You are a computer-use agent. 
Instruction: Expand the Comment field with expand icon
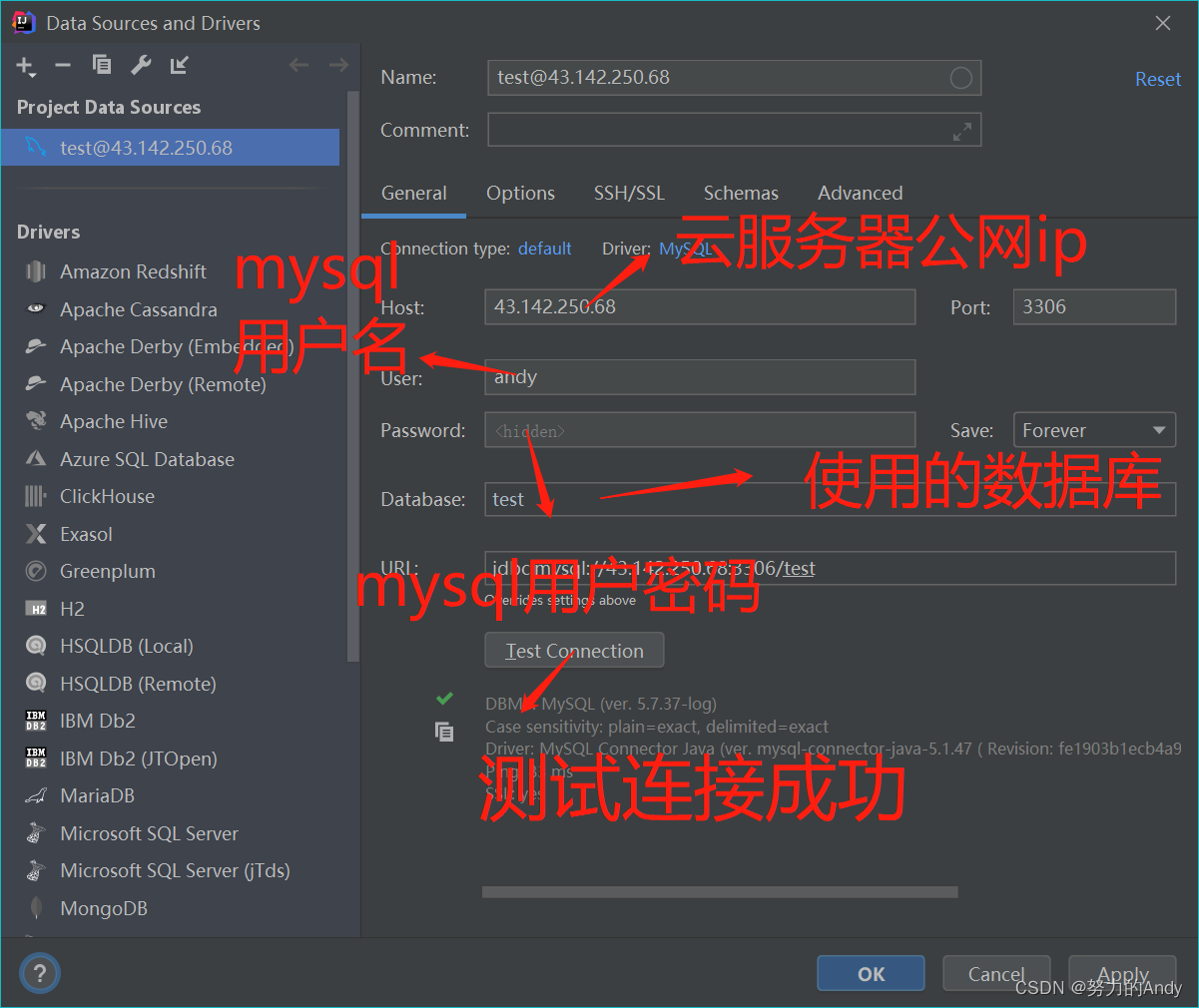click(962, 131)
